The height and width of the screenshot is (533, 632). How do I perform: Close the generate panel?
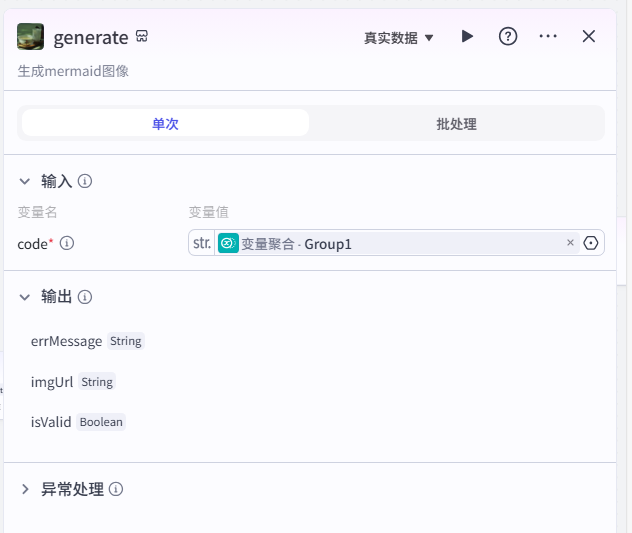[589, 36]
